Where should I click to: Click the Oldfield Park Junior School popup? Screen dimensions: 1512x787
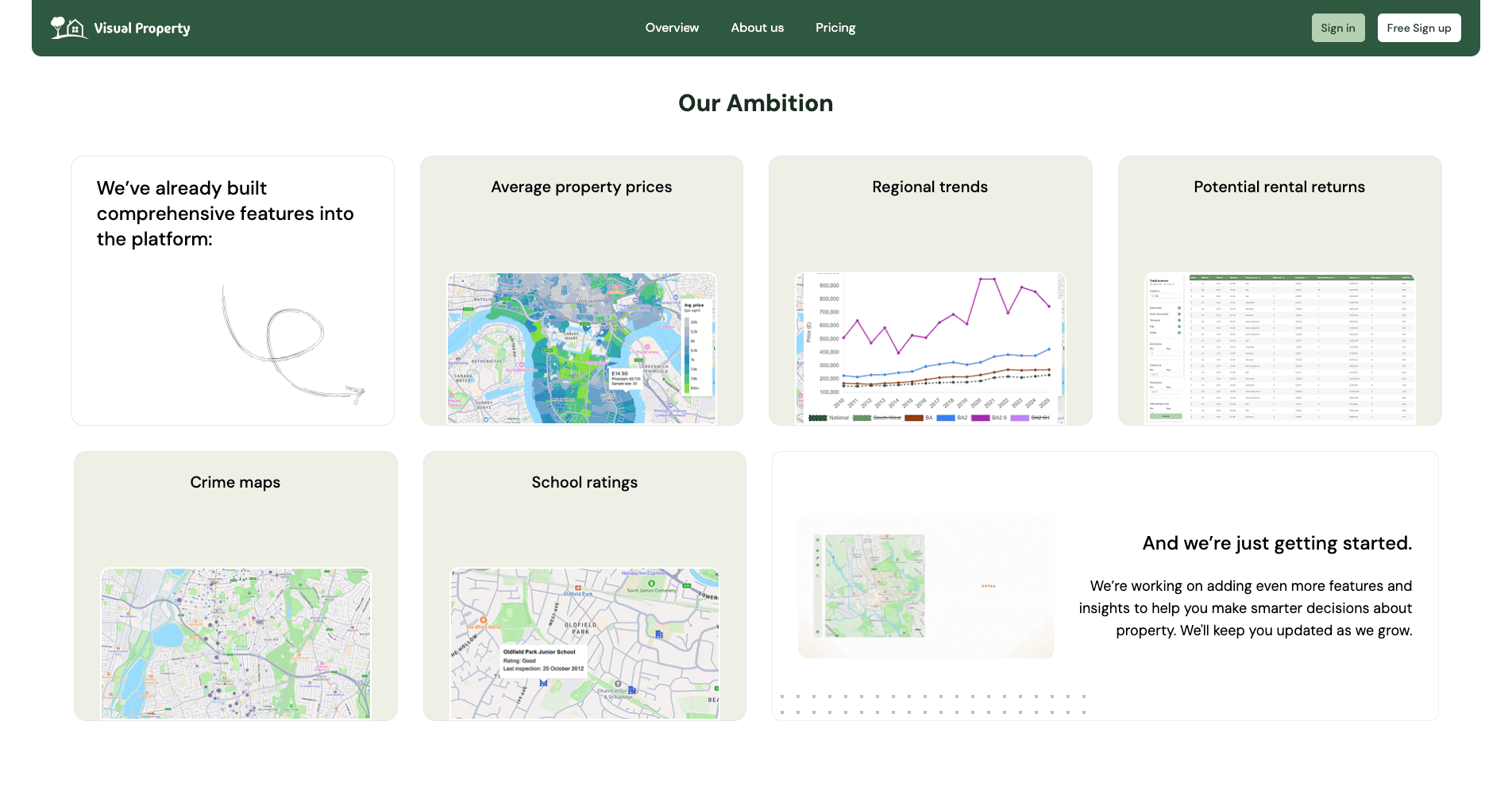click(543, 660)
